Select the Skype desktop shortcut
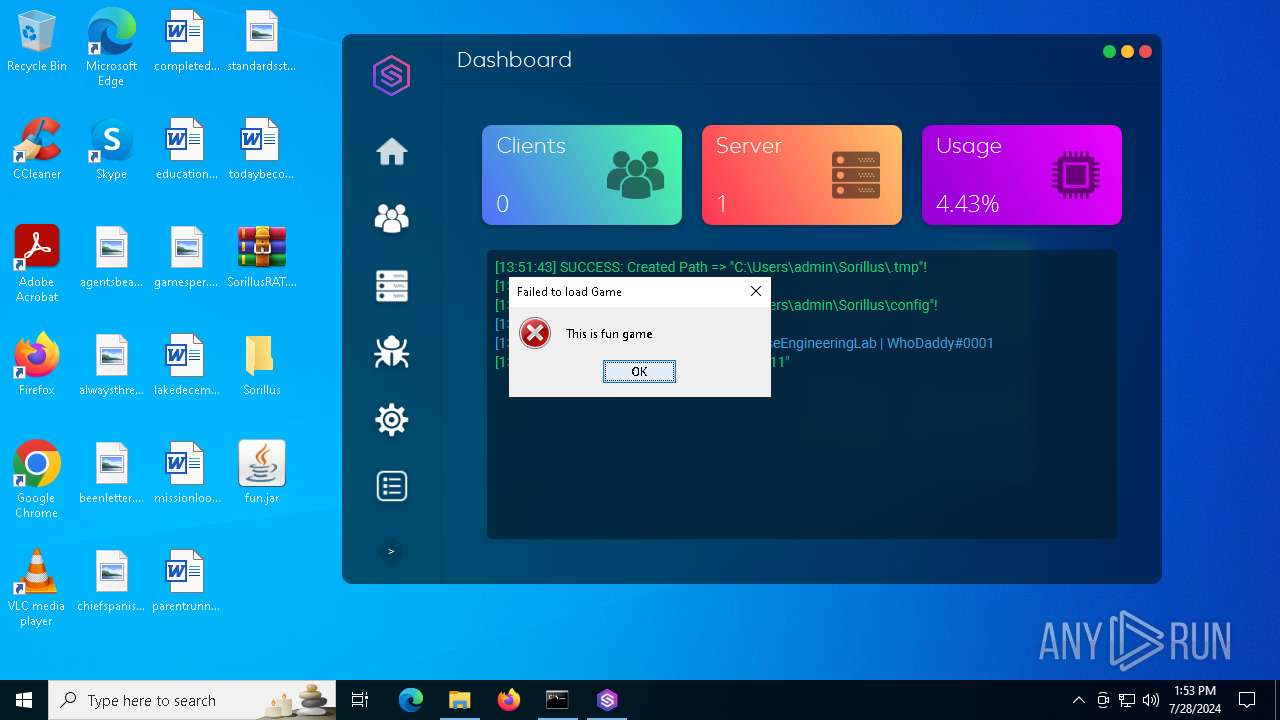Viewport: 1280px width, 720px height. coord(111,150)
